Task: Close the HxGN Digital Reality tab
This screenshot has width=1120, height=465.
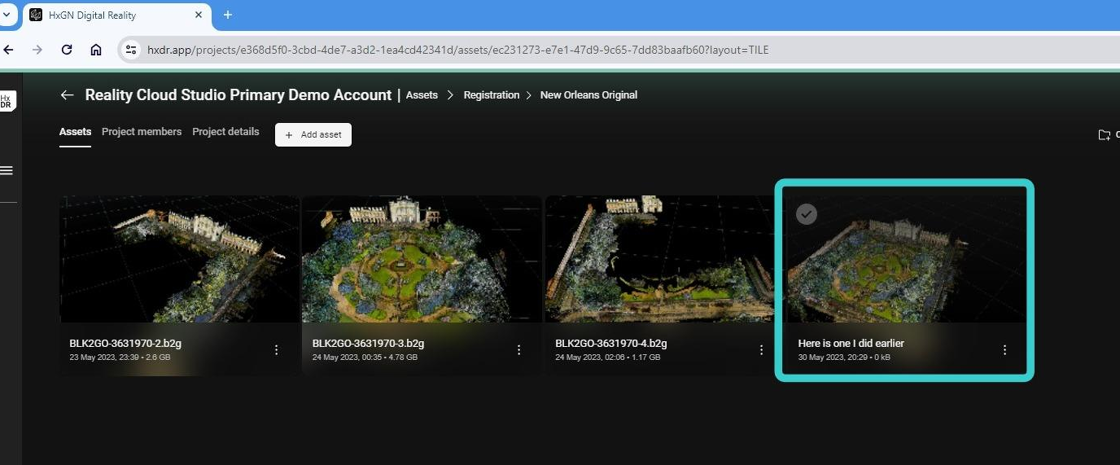Action: click(199, 15)
